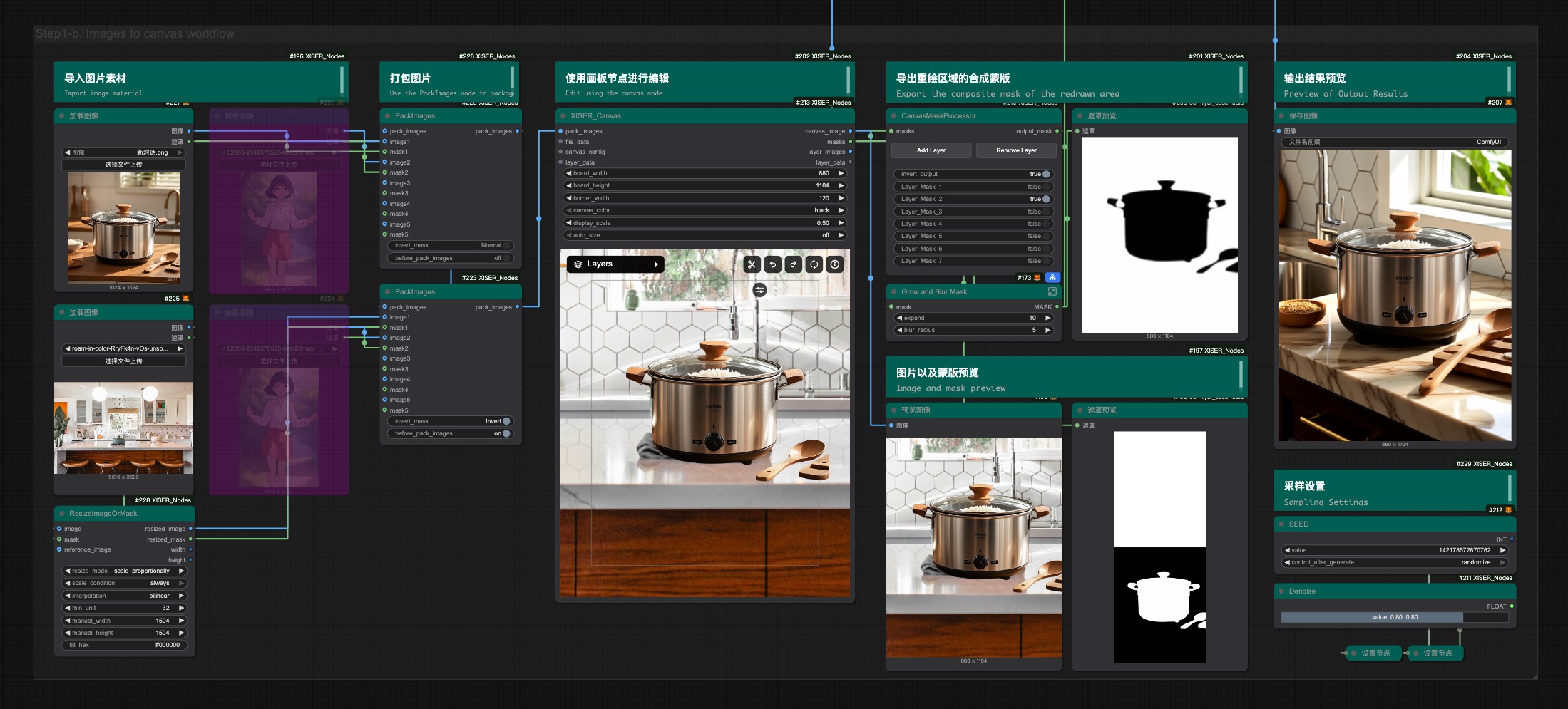
Task: Click the display_scale 0.50 field
Action: point(705,223)
